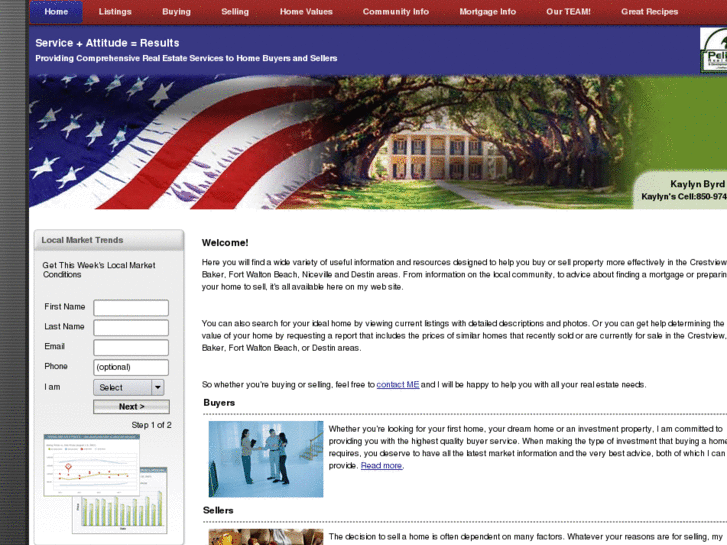Click the Sellers section photo
Screen dimensions: 727x545
[266, 537]
